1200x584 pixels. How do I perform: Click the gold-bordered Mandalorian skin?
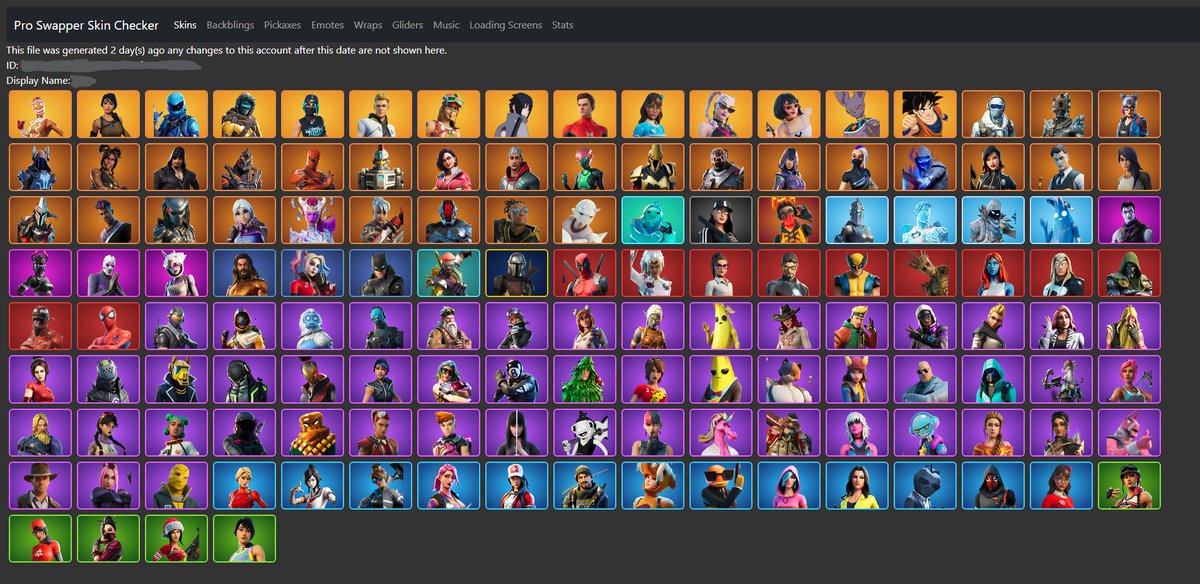pos(515,271)
